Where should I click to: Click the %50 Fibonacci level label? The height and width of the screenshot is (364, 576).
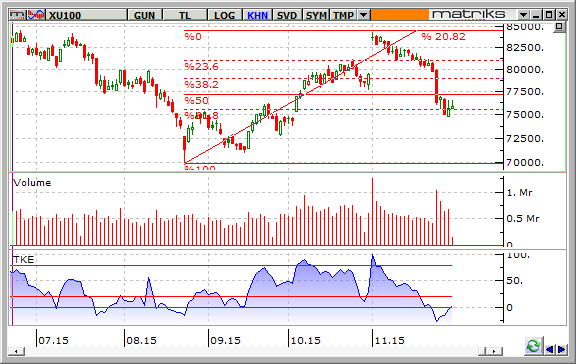pyautogui.click(x=197, y=100)
